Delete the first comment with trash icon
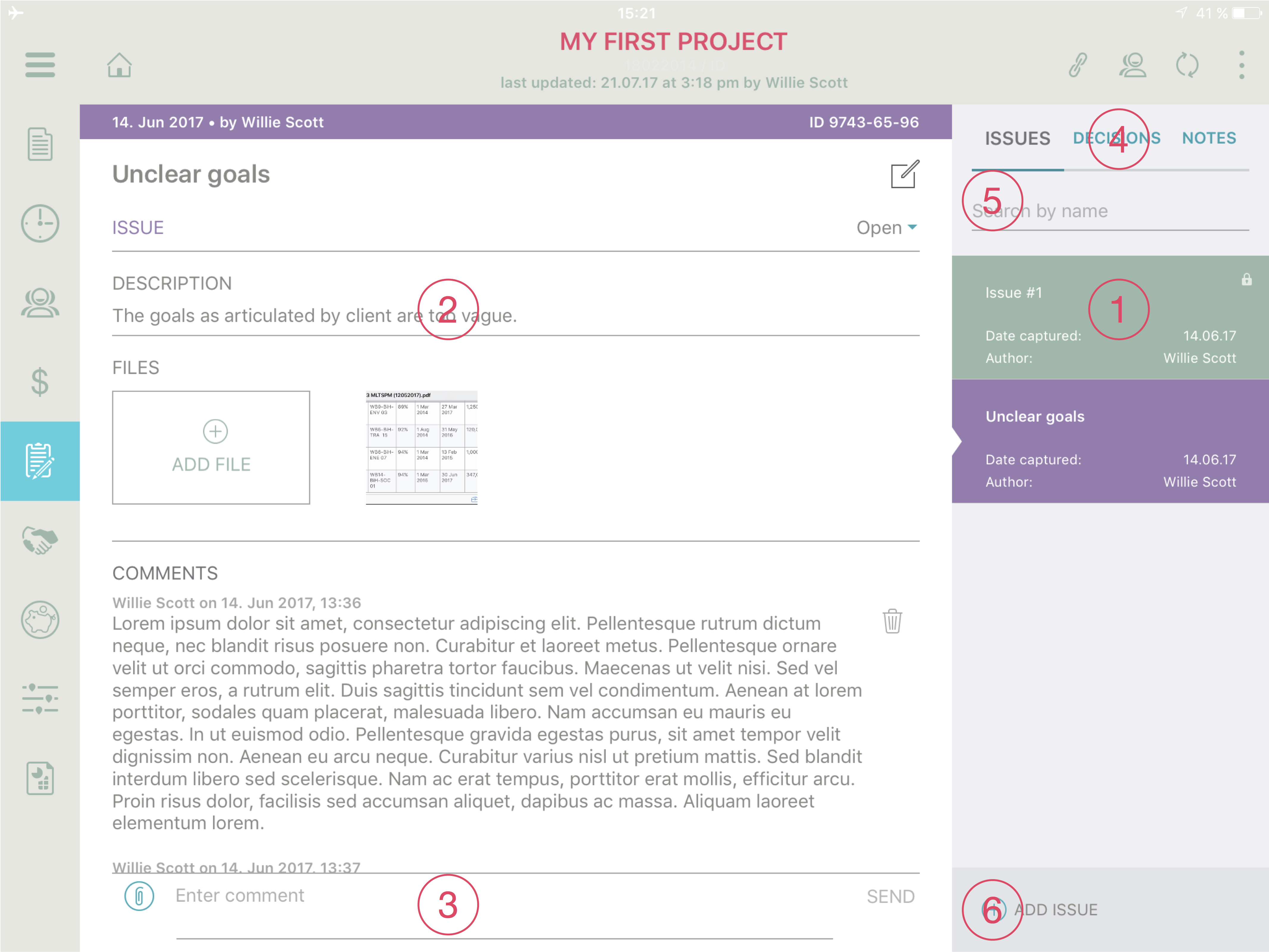The image size is (1269, 952). (x=892, y=621)
